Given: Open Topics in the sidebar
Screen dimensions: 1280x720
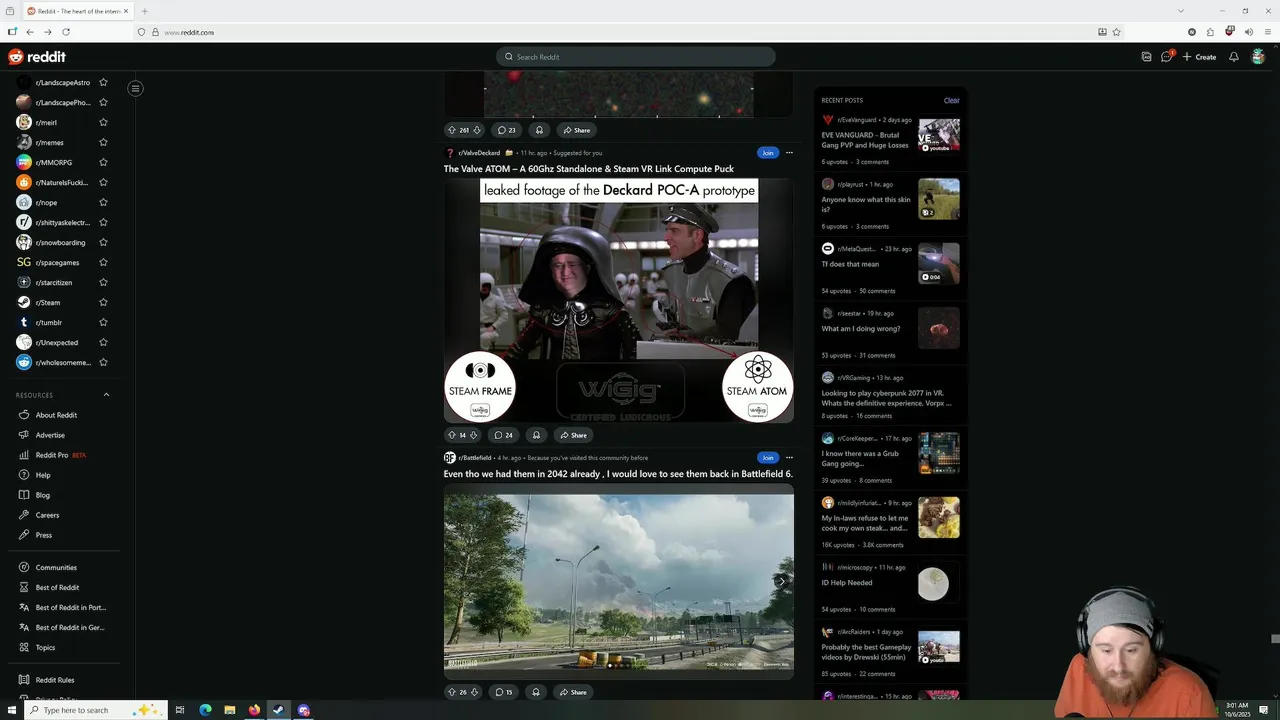Looking at the screenshot, I should 45,648.
